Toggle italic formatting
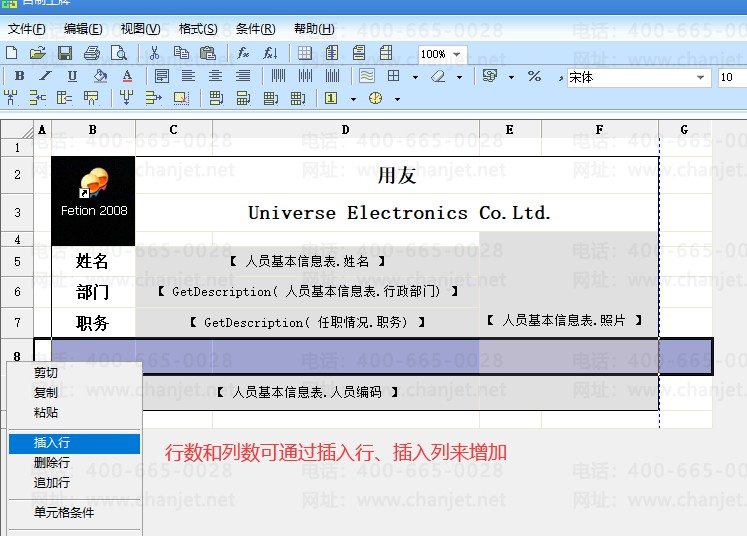The width and height of the screenshot is (747, 536). [45, 76]
